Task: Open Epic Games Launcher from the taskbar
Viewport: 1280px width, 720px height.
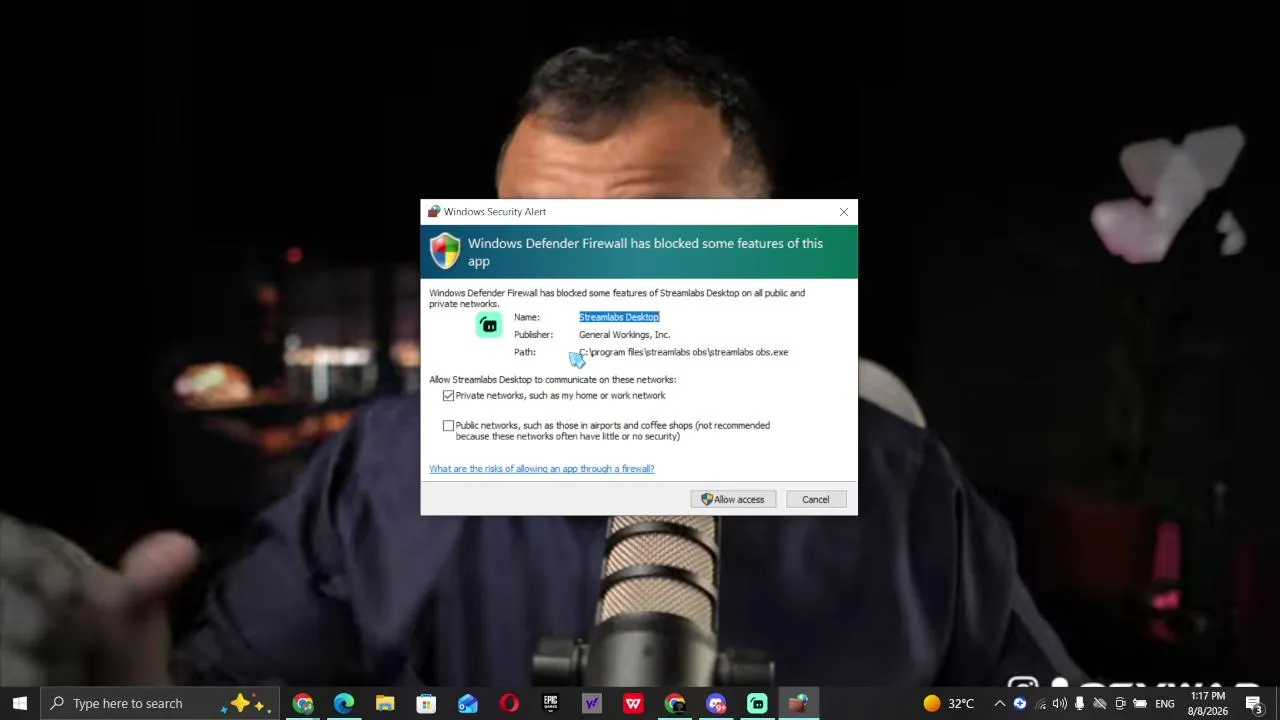Action: coord(550,703)
